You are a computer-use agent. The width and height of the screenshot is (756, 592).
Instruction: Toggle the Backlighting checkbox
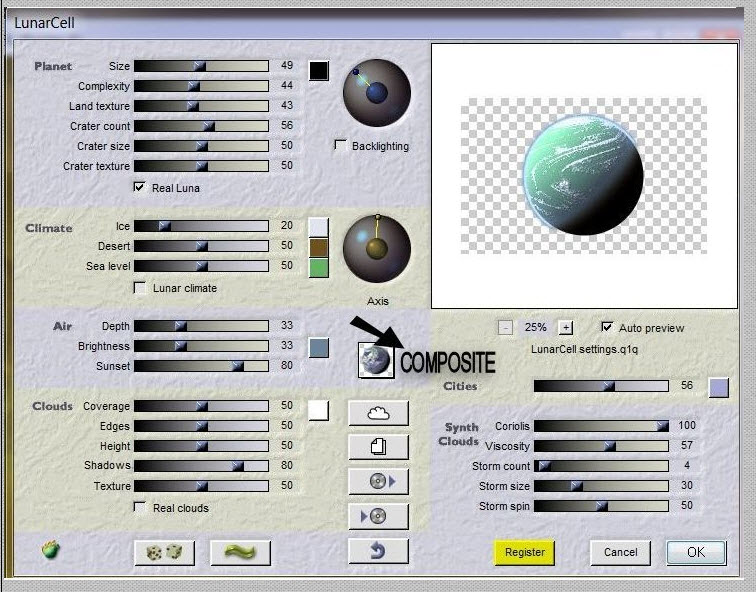click(x=340, y=145)
